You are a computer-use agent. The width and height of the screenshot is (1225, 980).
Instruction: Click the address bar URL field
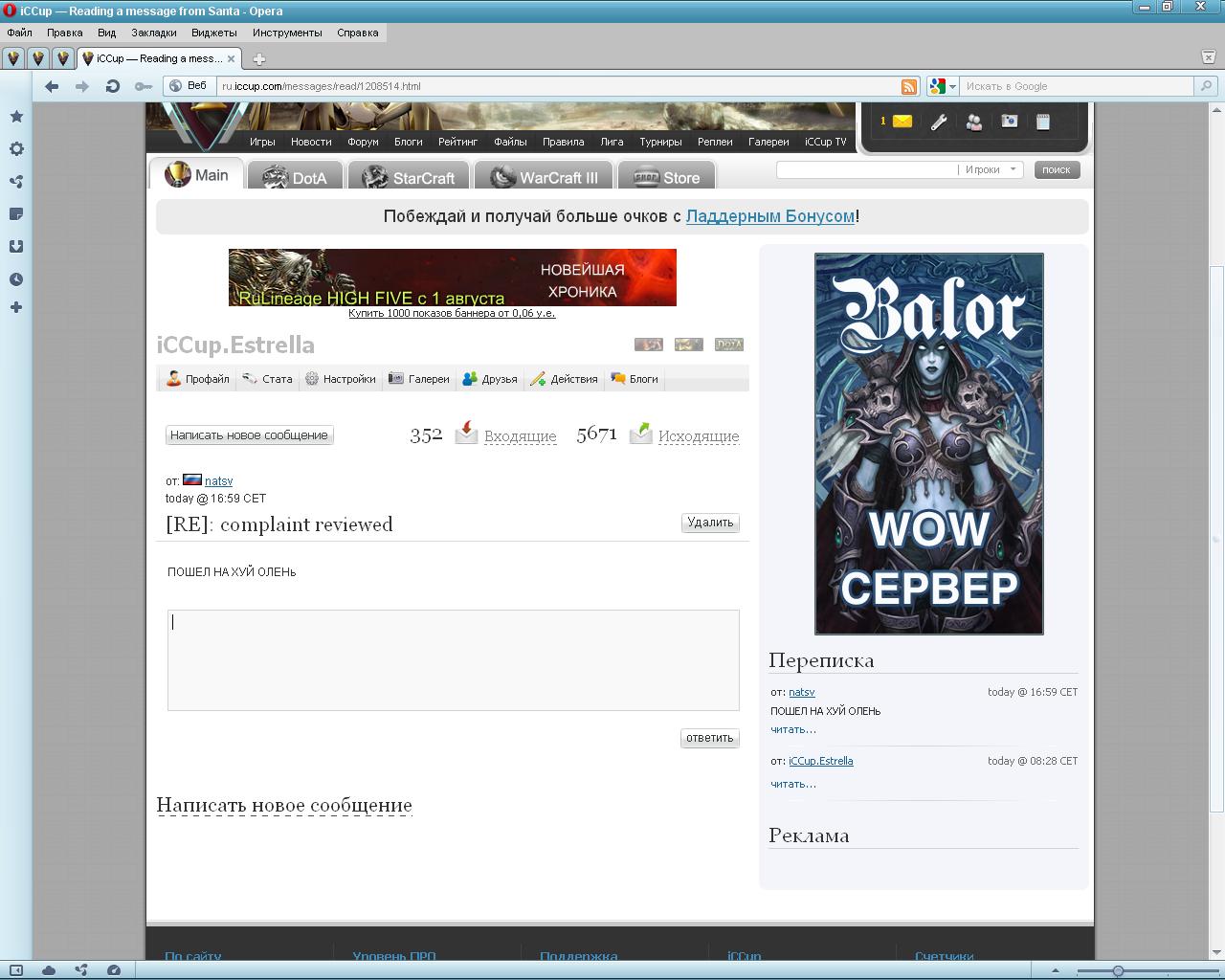tap(558, 86)
